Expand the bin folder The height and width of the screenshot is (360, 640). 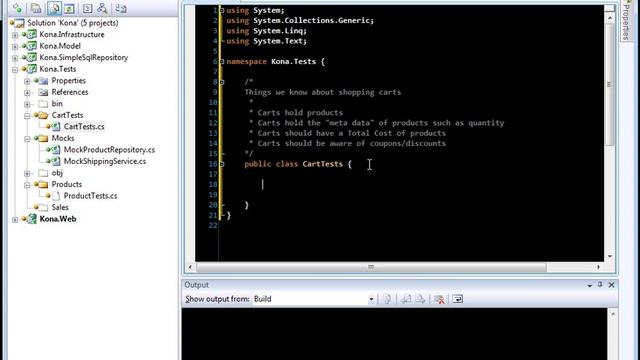tap(27, 104)
